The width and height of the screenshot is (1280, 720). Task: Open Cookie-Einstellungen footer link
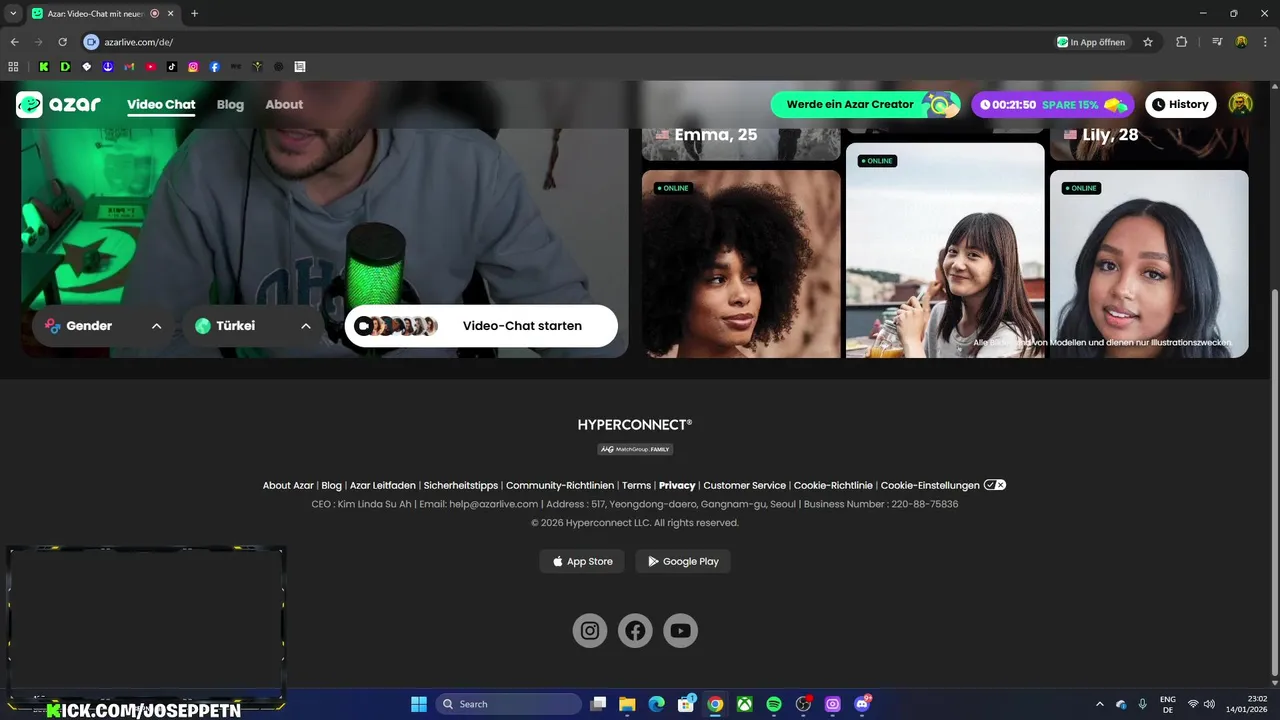pyautogui.click(x=930, y=485)
